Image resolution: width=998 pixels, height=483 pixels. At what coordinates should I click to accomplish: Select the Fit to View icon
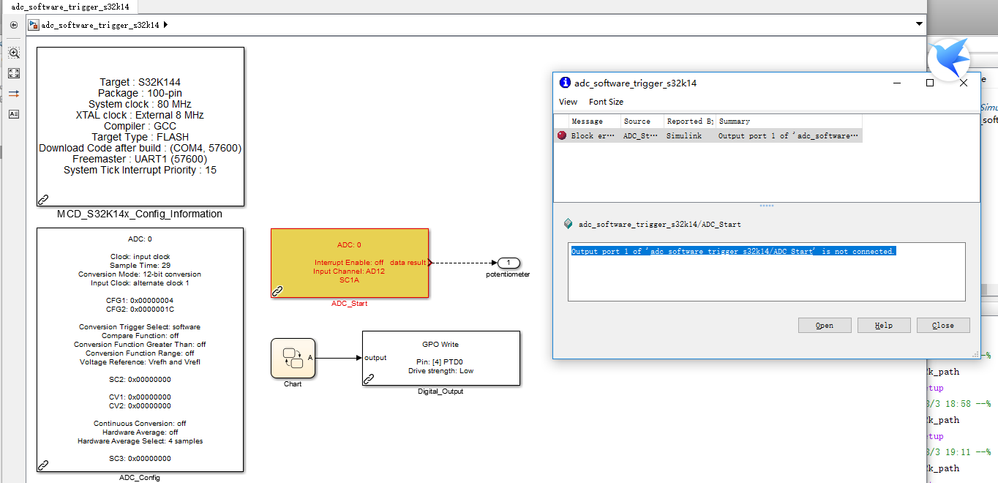[x=13, y=73]
